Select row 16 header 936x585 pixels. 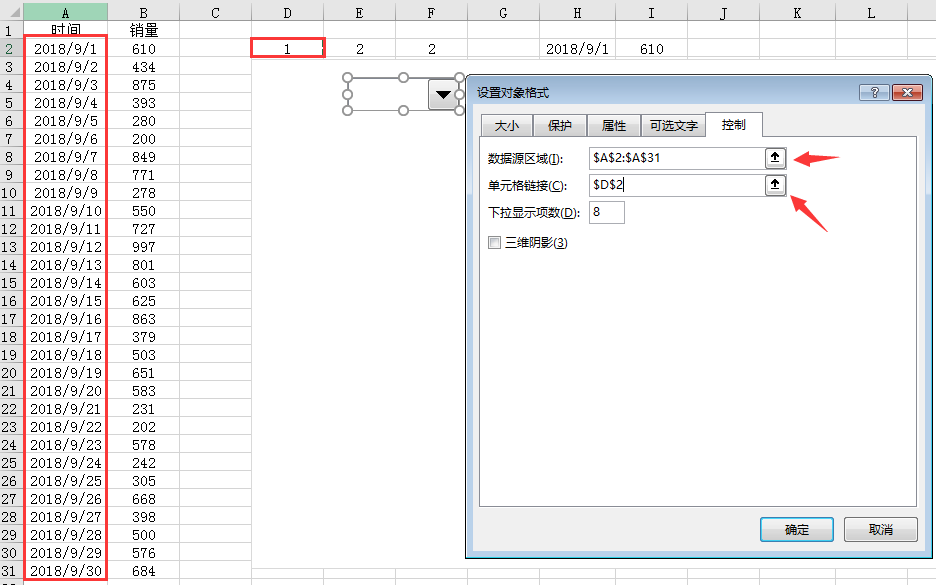(11, 300)
